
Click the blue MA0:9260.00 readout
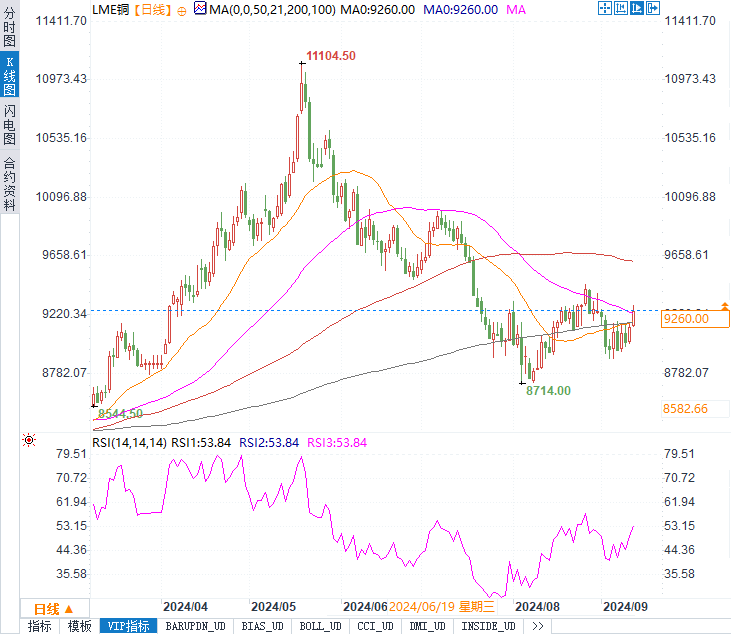pyautogui.click(x=461, y=10)
